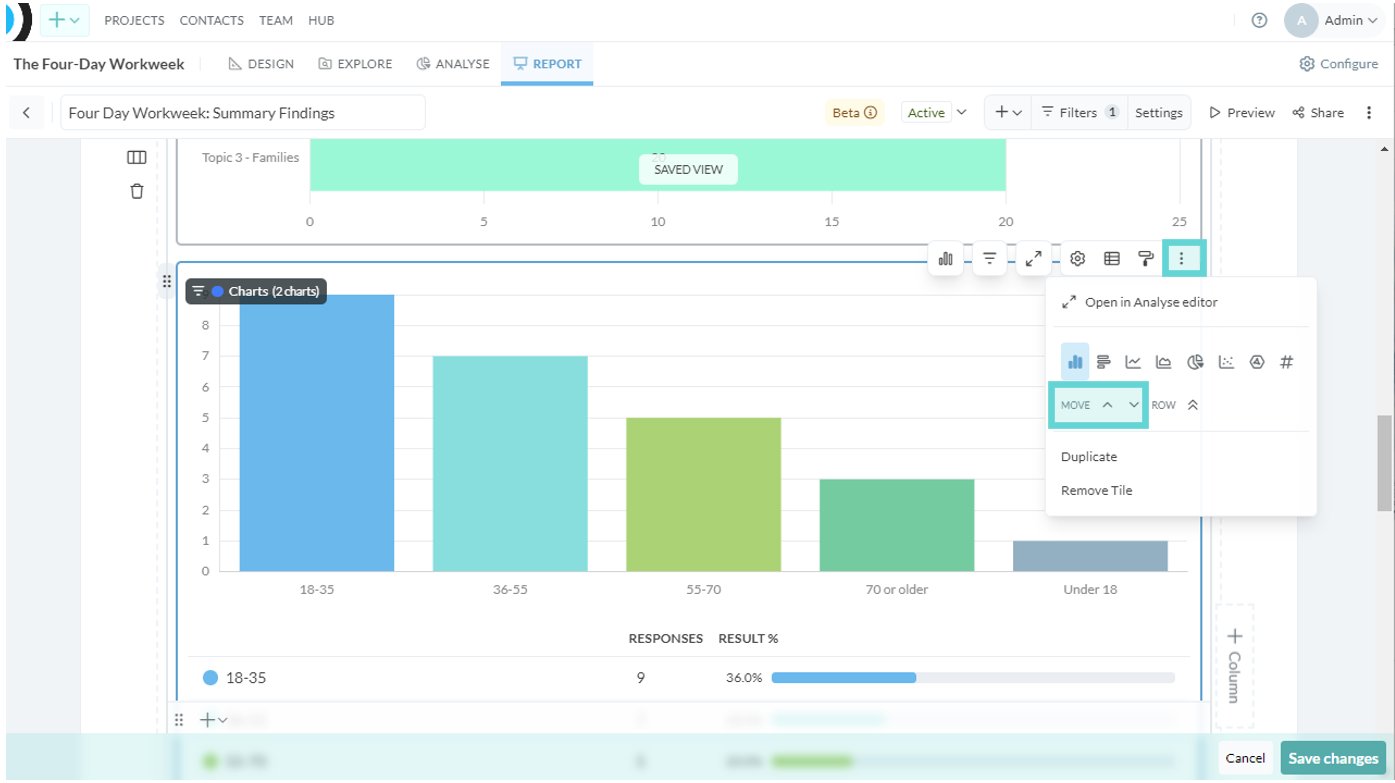This screenshot has width=1395, height=783.
Task: Click the Save changes button
Action: pos(1335,758)
